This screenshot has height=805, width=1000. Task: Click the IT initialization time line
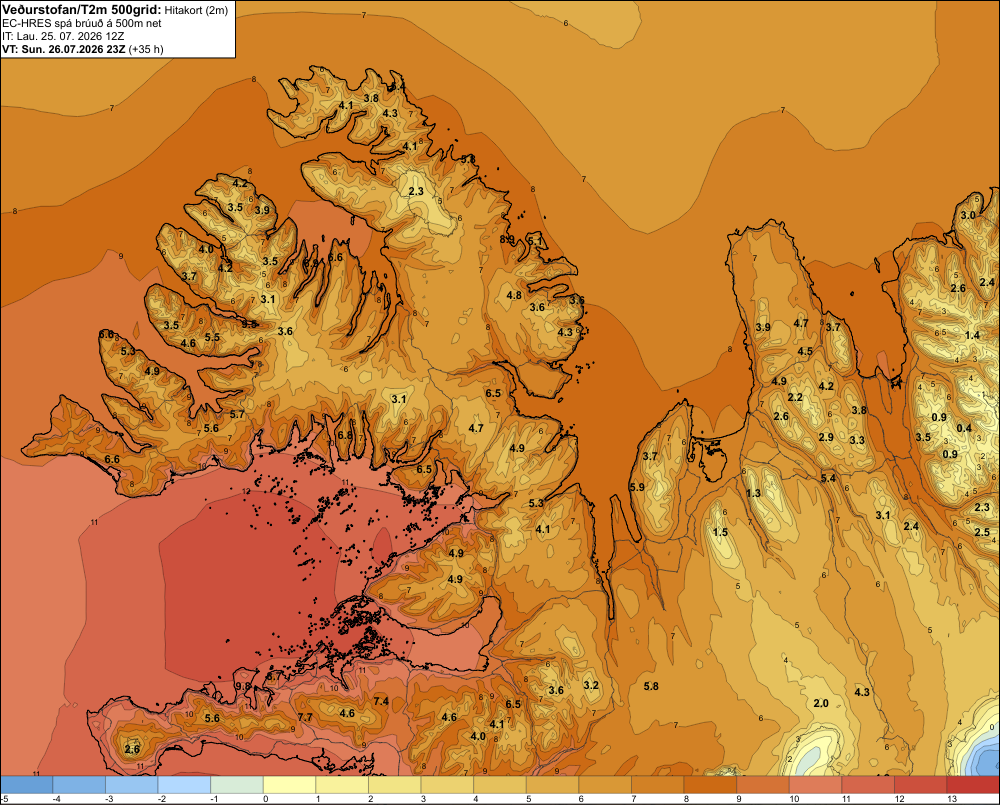point(63,36)
